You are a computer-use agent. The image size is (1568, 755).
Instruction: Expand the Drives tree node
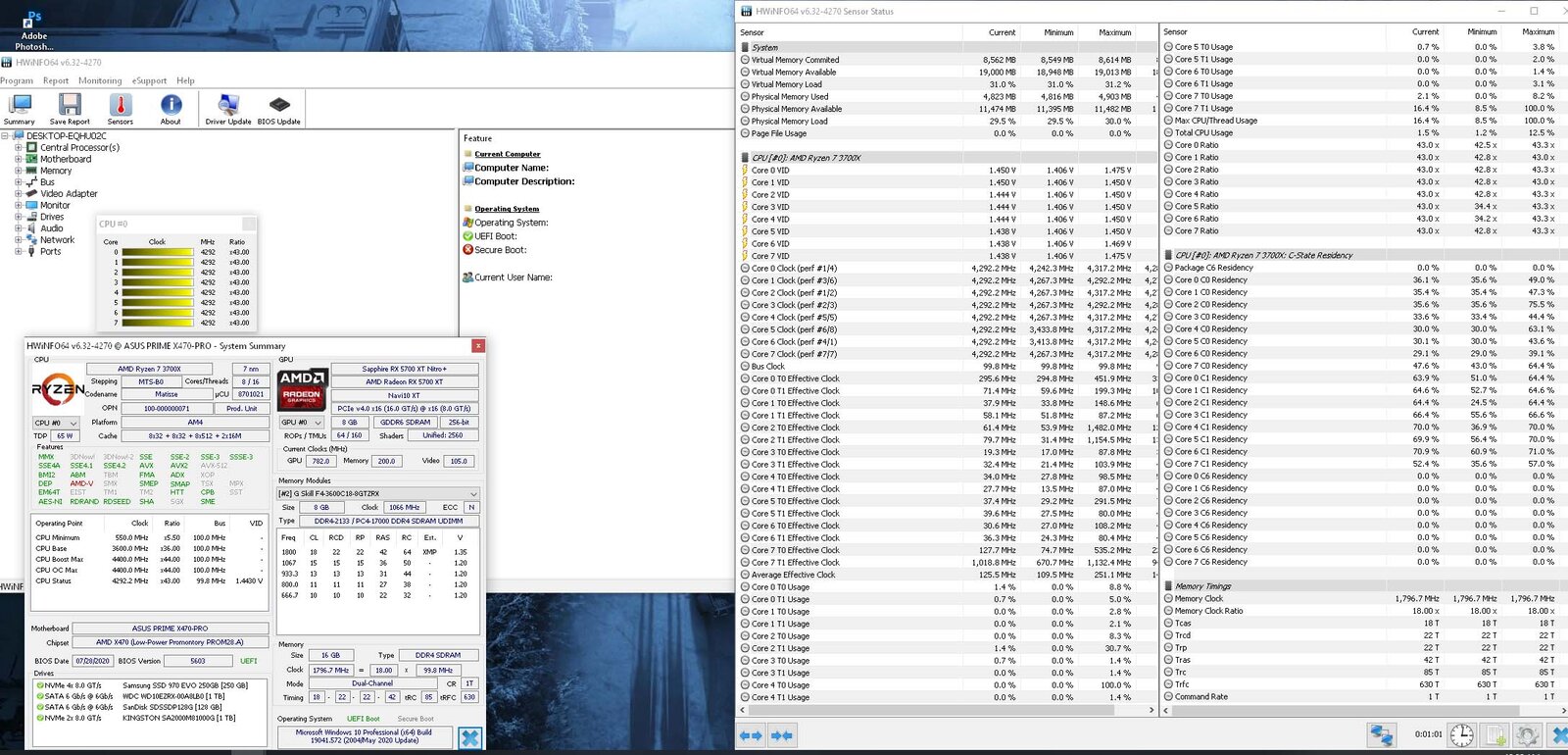(x=19, y=217)
